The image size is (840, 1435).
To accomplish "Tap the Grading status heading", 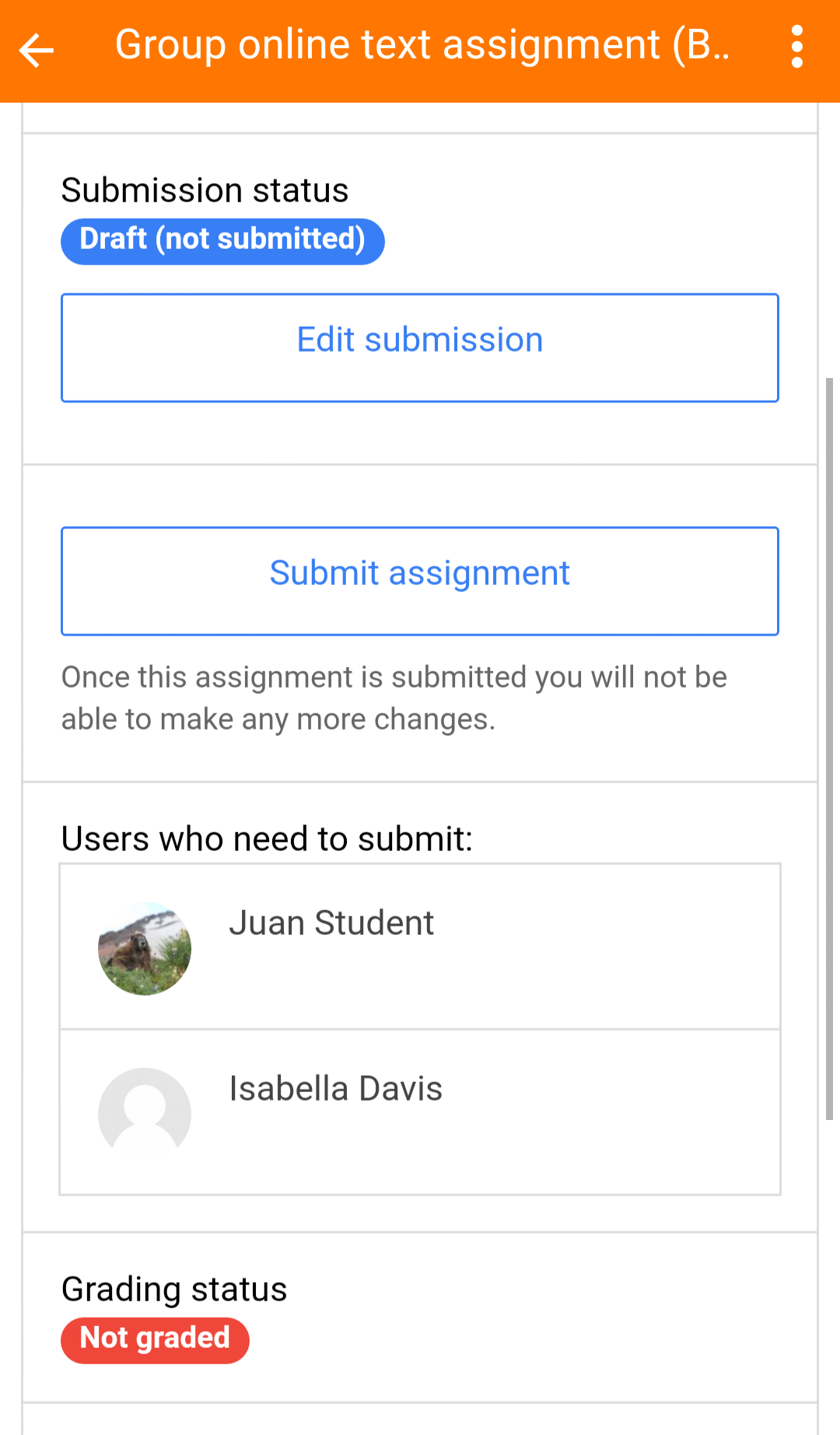I will click(174, 1290).
